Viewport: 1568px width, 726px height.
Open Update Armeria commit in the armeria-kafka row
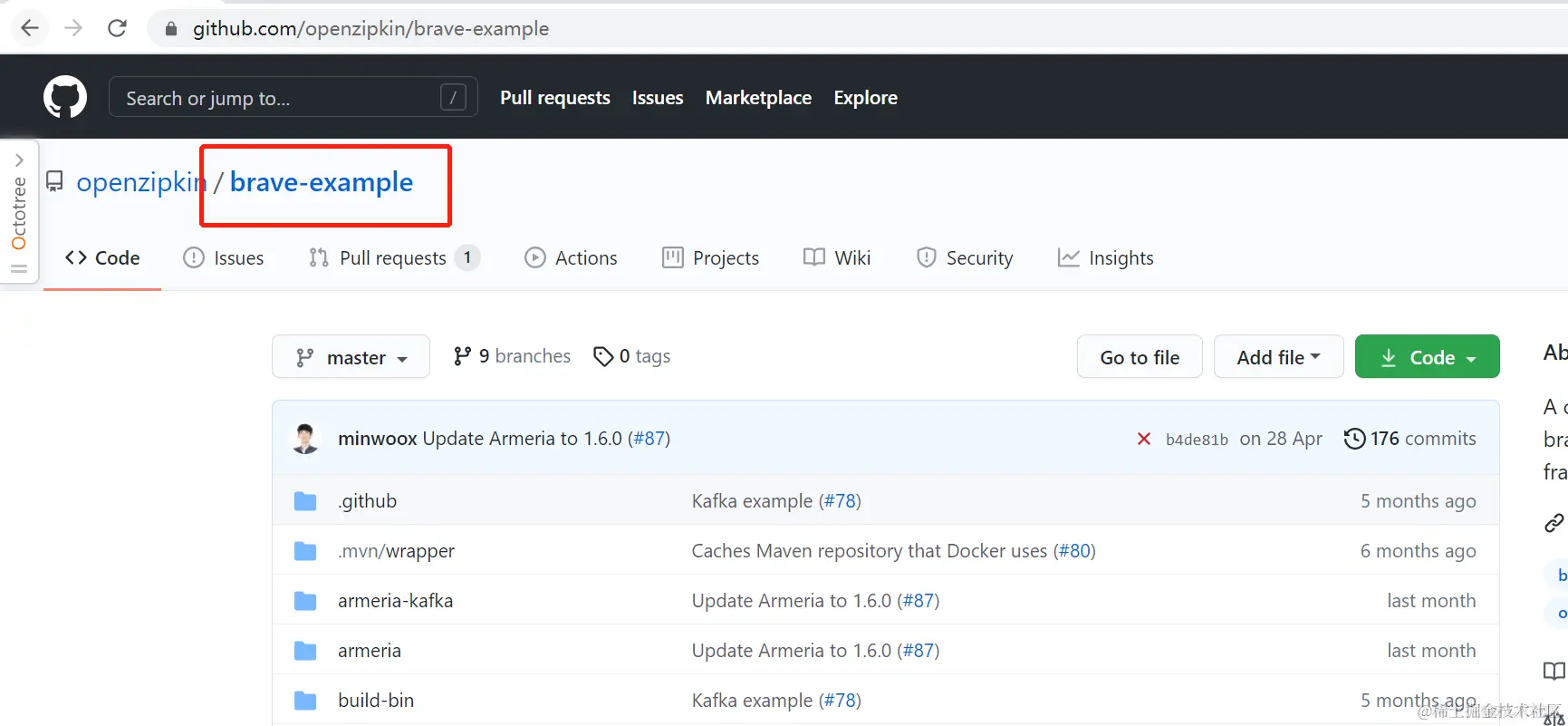(792, 601)
